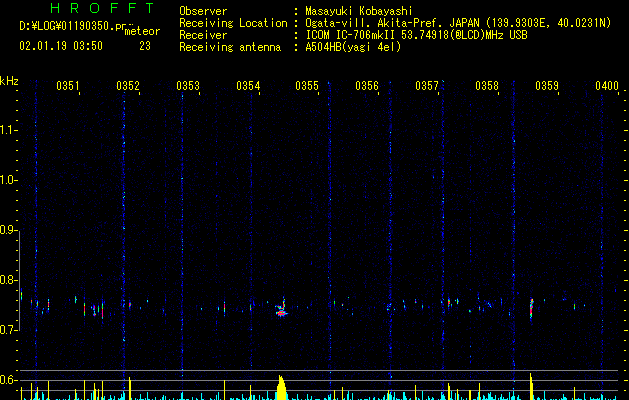Click the 0.9 kHz axis label

click(8, 230)
